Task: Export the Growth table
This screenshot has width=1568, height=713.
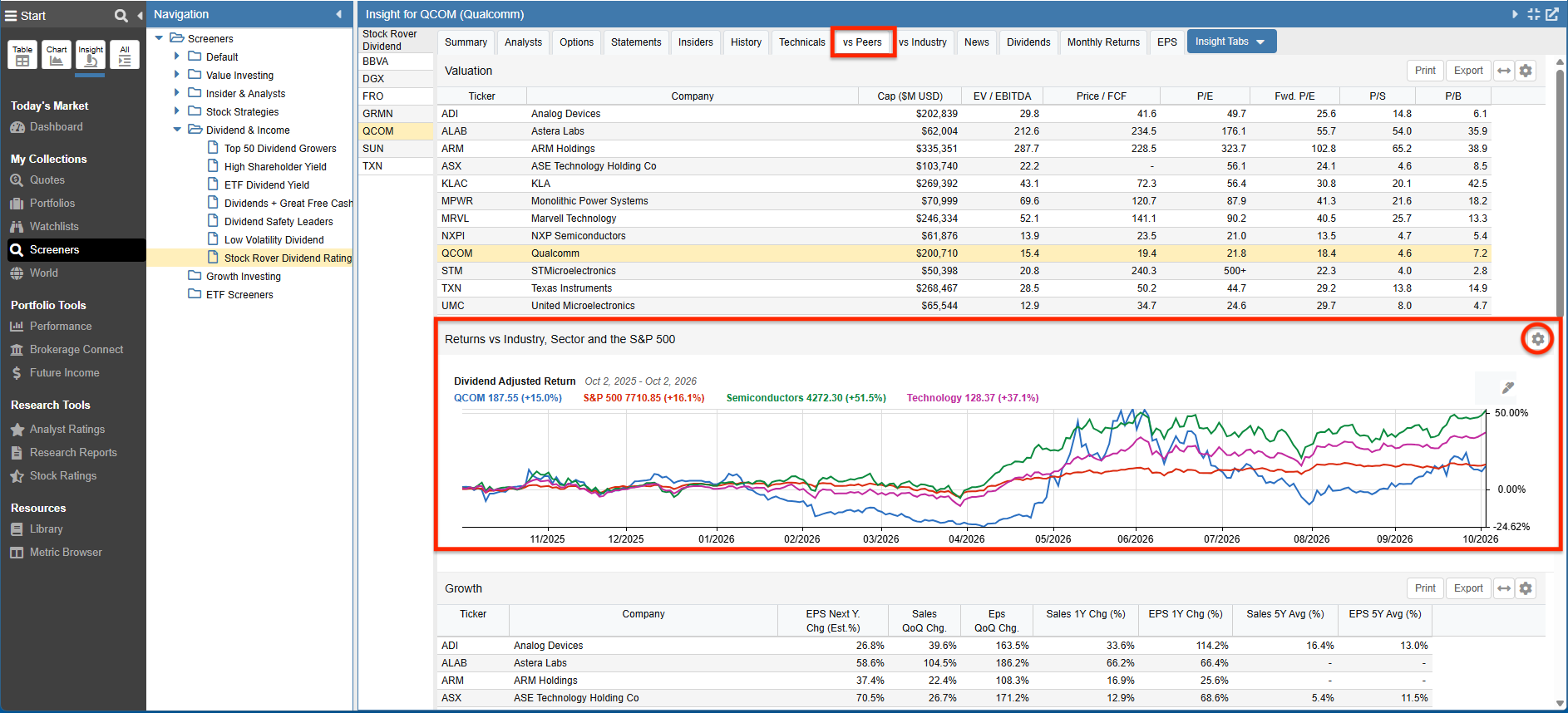Action: [x=1468, y=588]
